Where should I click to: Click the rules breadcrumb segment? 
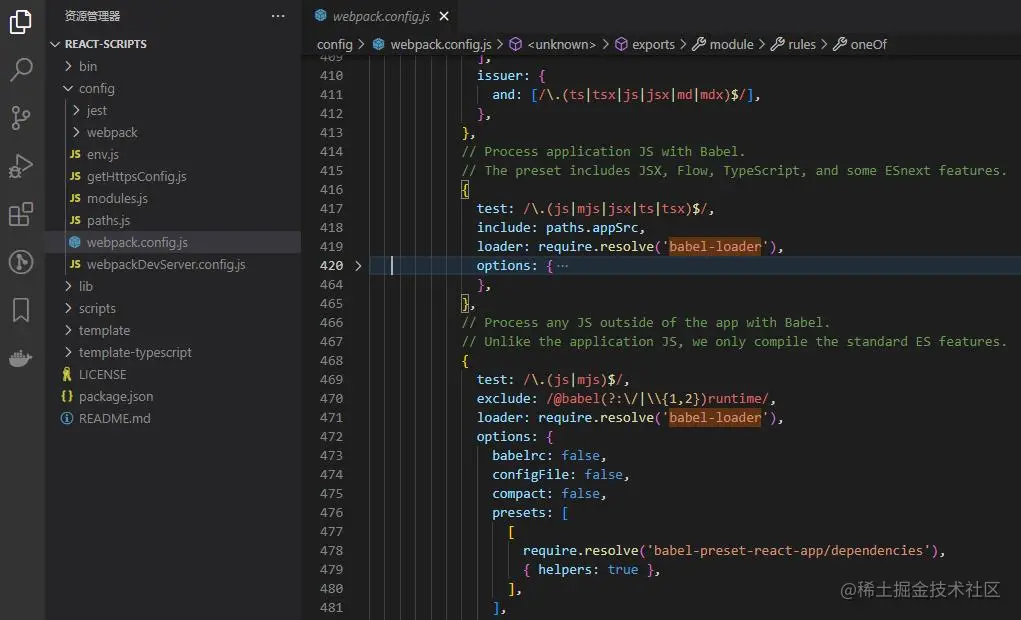pyautogui.click(x=802, y=44)
